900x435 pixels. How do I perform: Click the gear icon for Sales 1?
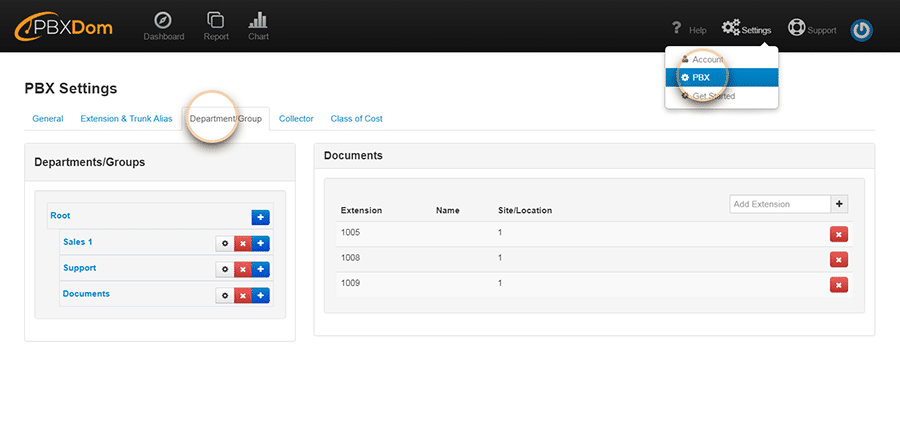coord(224,243)
